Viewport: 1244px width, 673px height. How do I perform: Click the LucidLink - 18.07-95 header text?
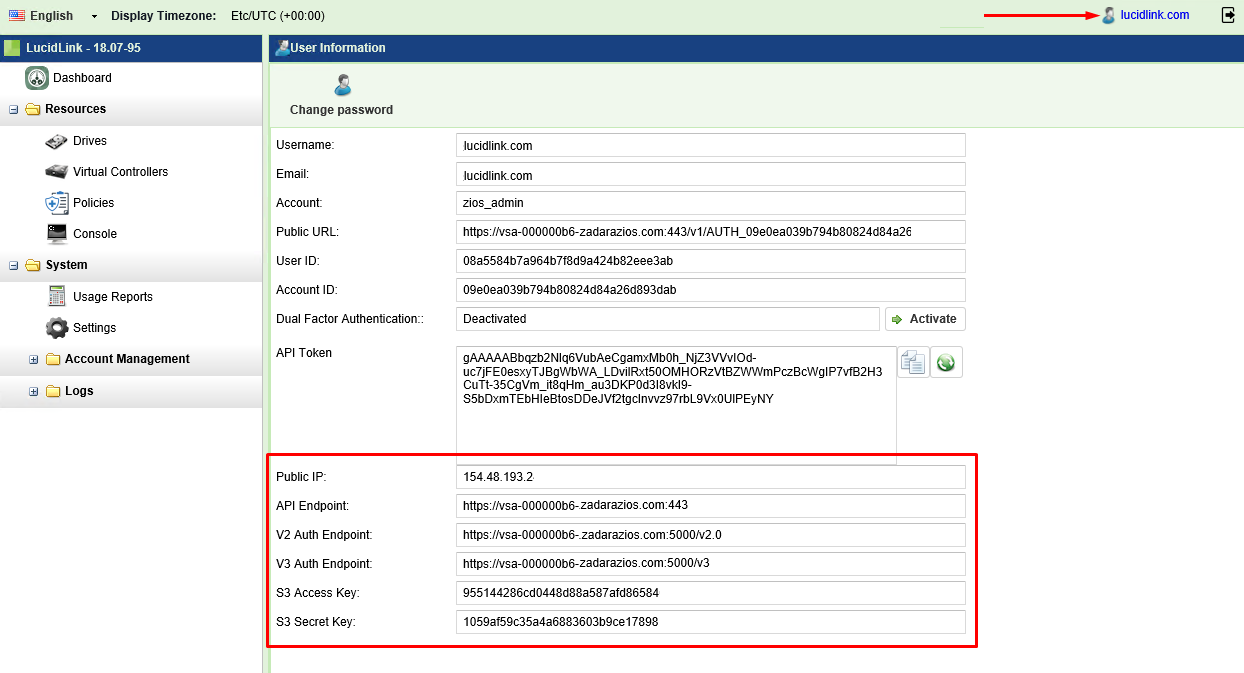click(x=83, y=47)
